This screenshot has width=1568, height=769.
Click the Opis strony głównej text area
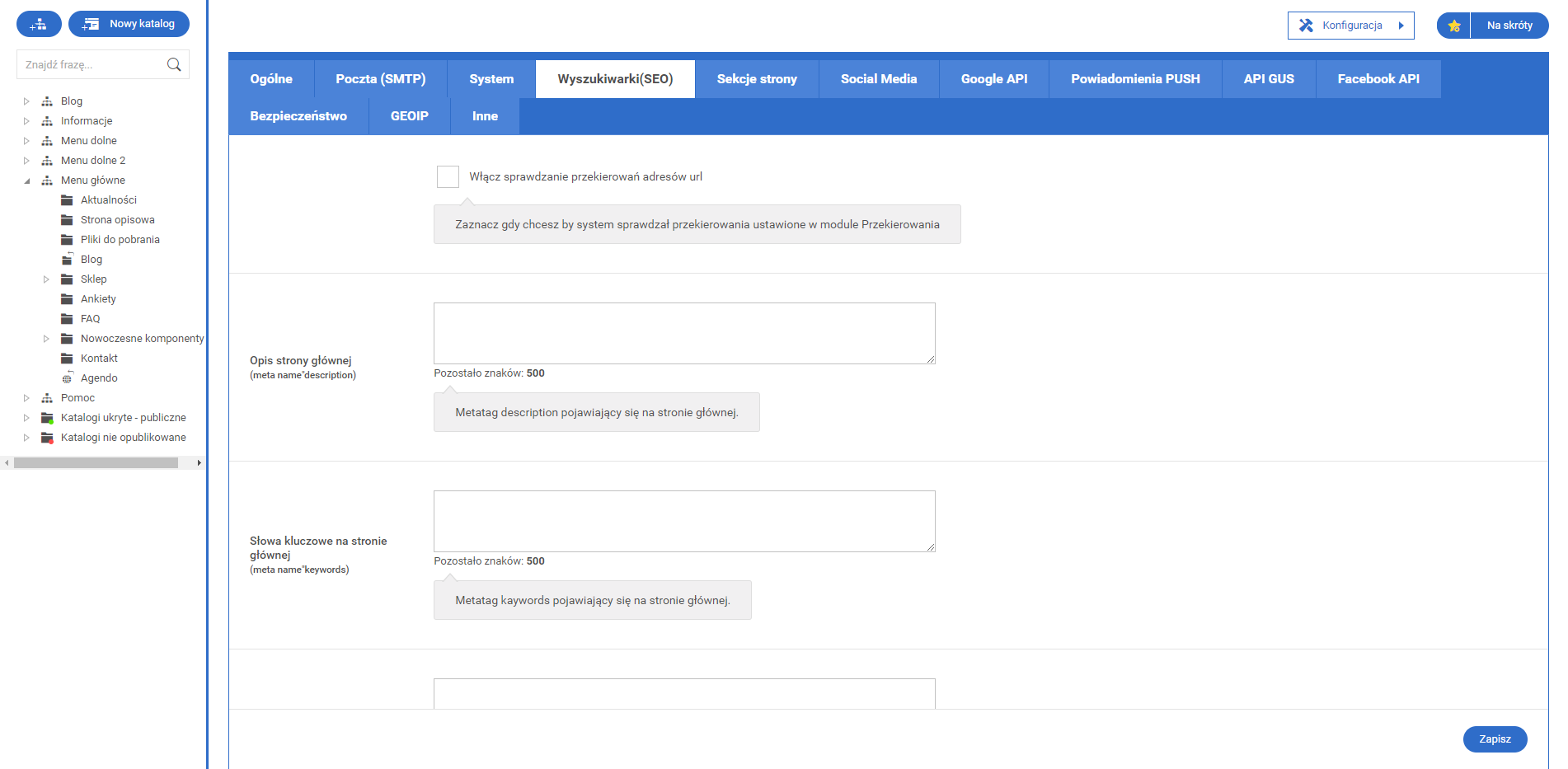[x=684, y=333]
